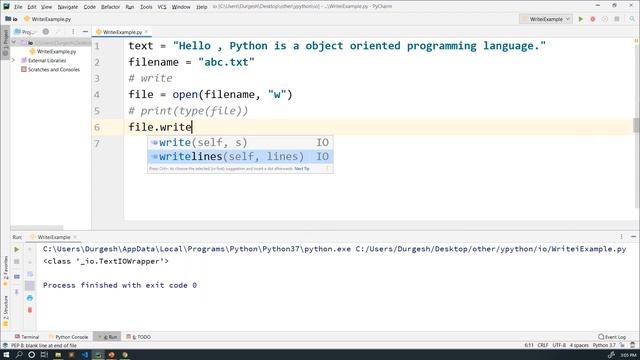The height and width of the screenshot is (360, 640).
Task: Click Run panel layout restore icon
Action: 17,277
